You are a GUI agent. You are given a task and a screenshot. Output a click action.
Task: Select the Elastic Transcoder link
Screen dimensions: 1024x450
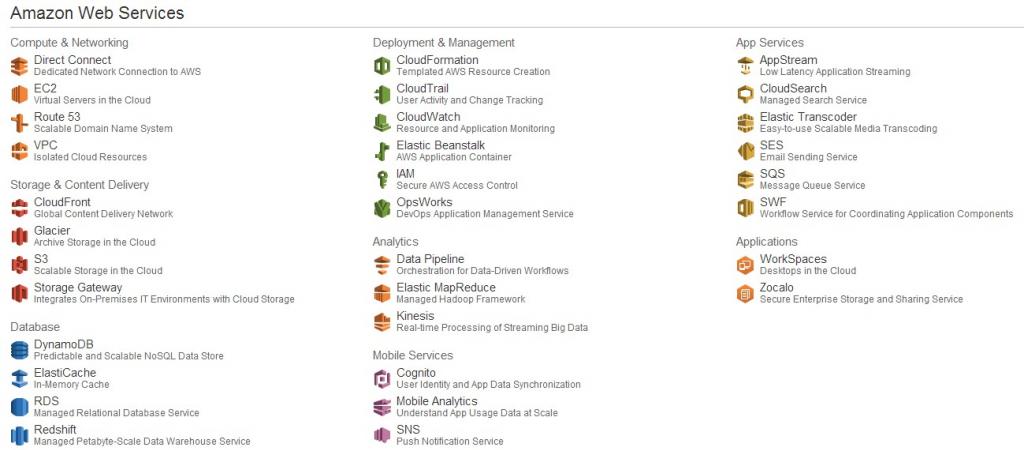[x=808, y=117]
